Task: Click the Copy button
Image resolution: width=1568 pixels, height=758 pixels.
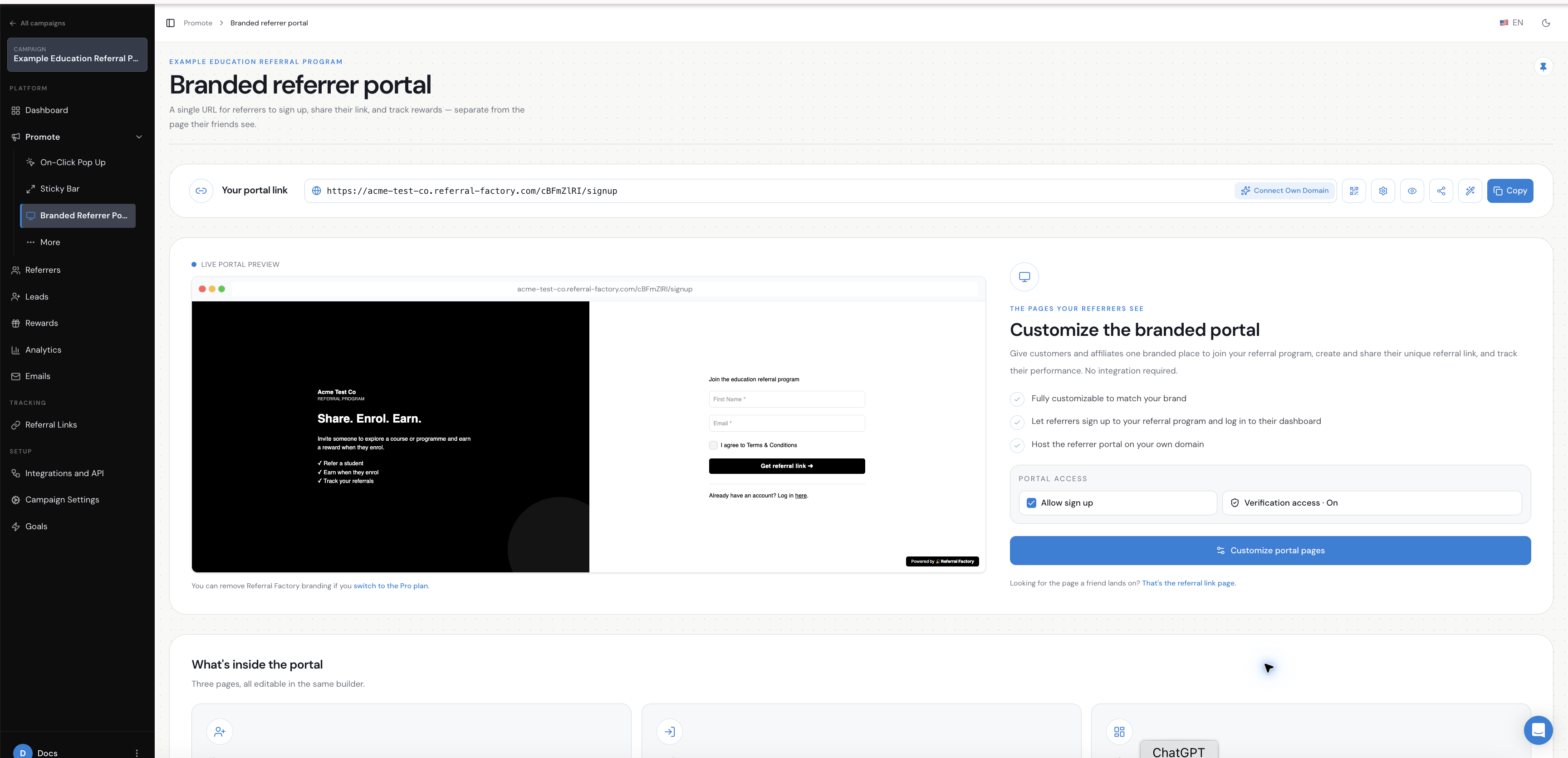Action: click(x=1509, y=191)
